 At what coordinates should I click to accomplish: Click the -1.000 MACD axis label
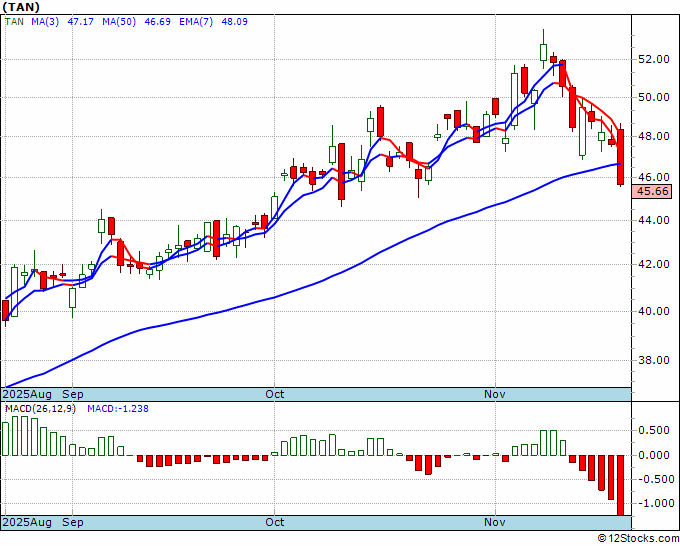(654, 503)
